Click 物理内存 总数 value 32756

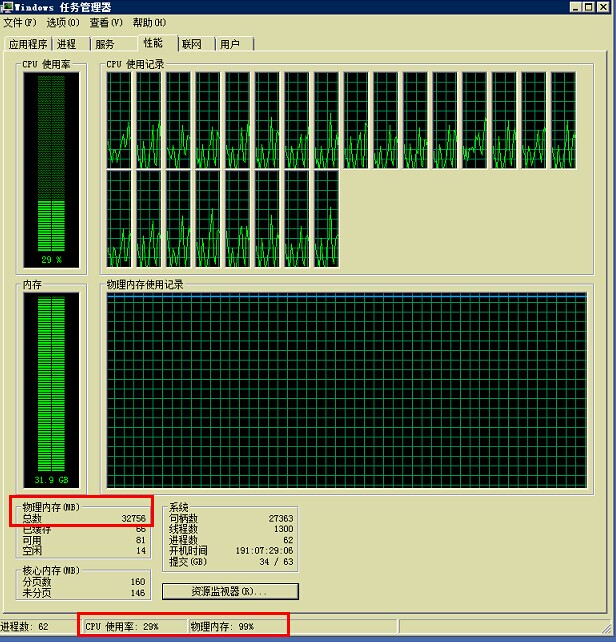(133, 518)
